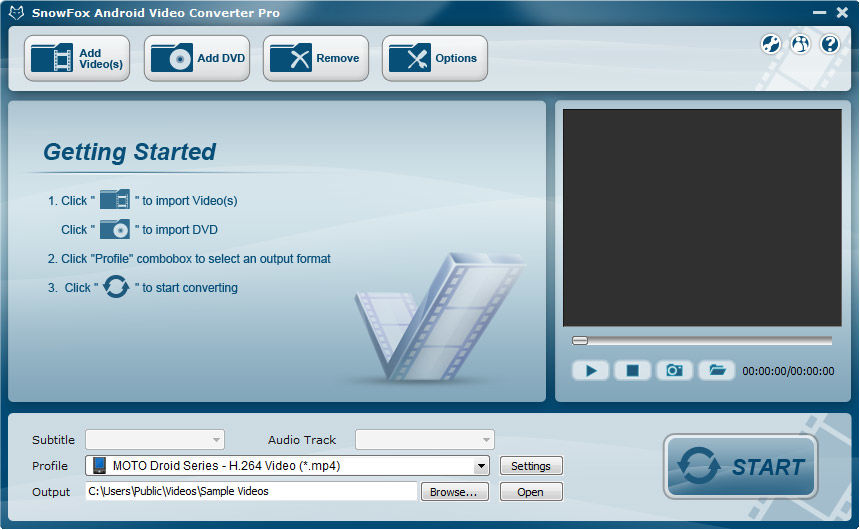The image size is (860, 530).
Task: Take a snapshot with camera icon
Action: (674, 371)
